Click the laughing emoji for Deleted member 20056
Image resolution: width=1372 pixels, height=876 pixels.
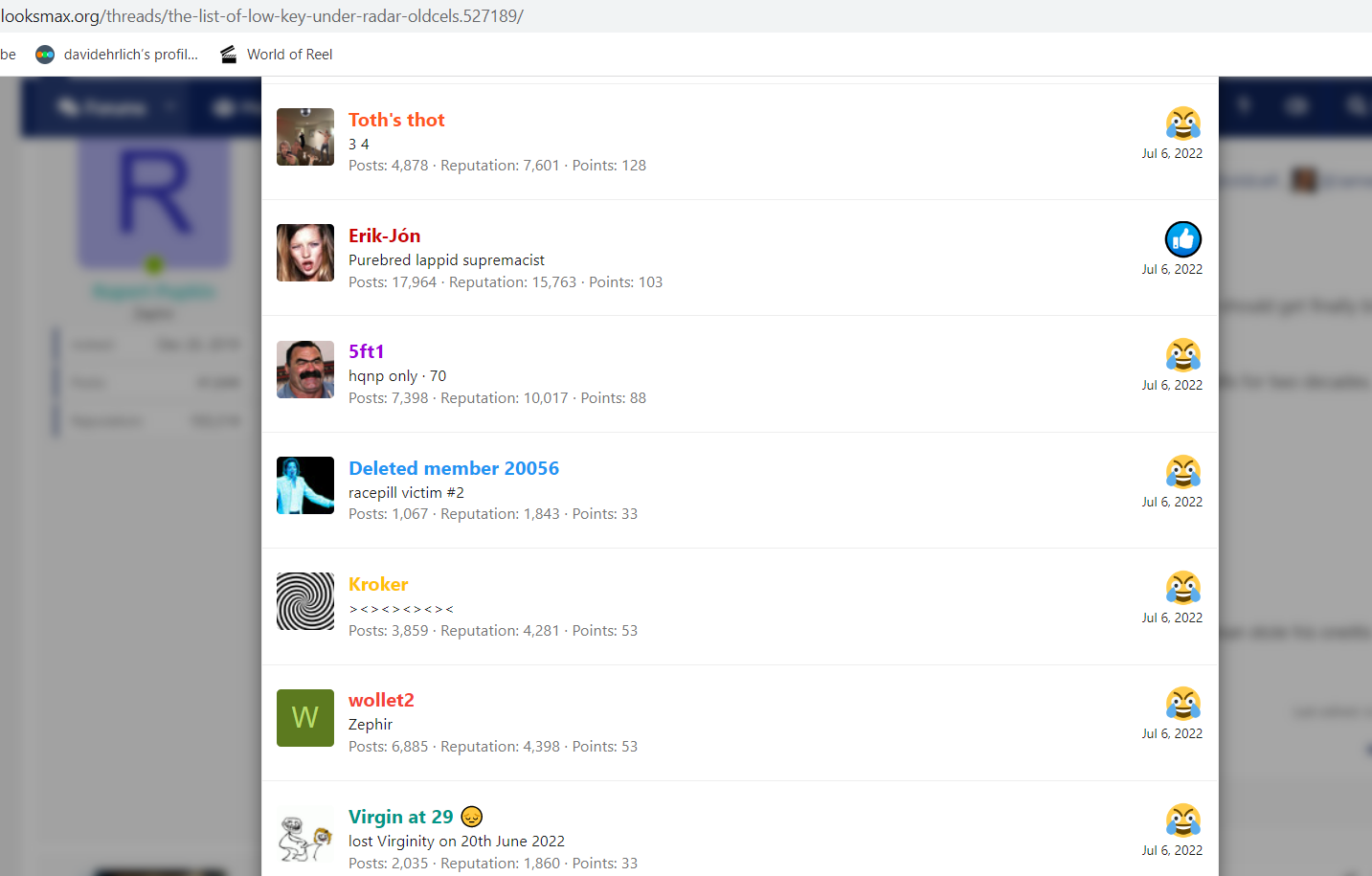coord(1182,472)
